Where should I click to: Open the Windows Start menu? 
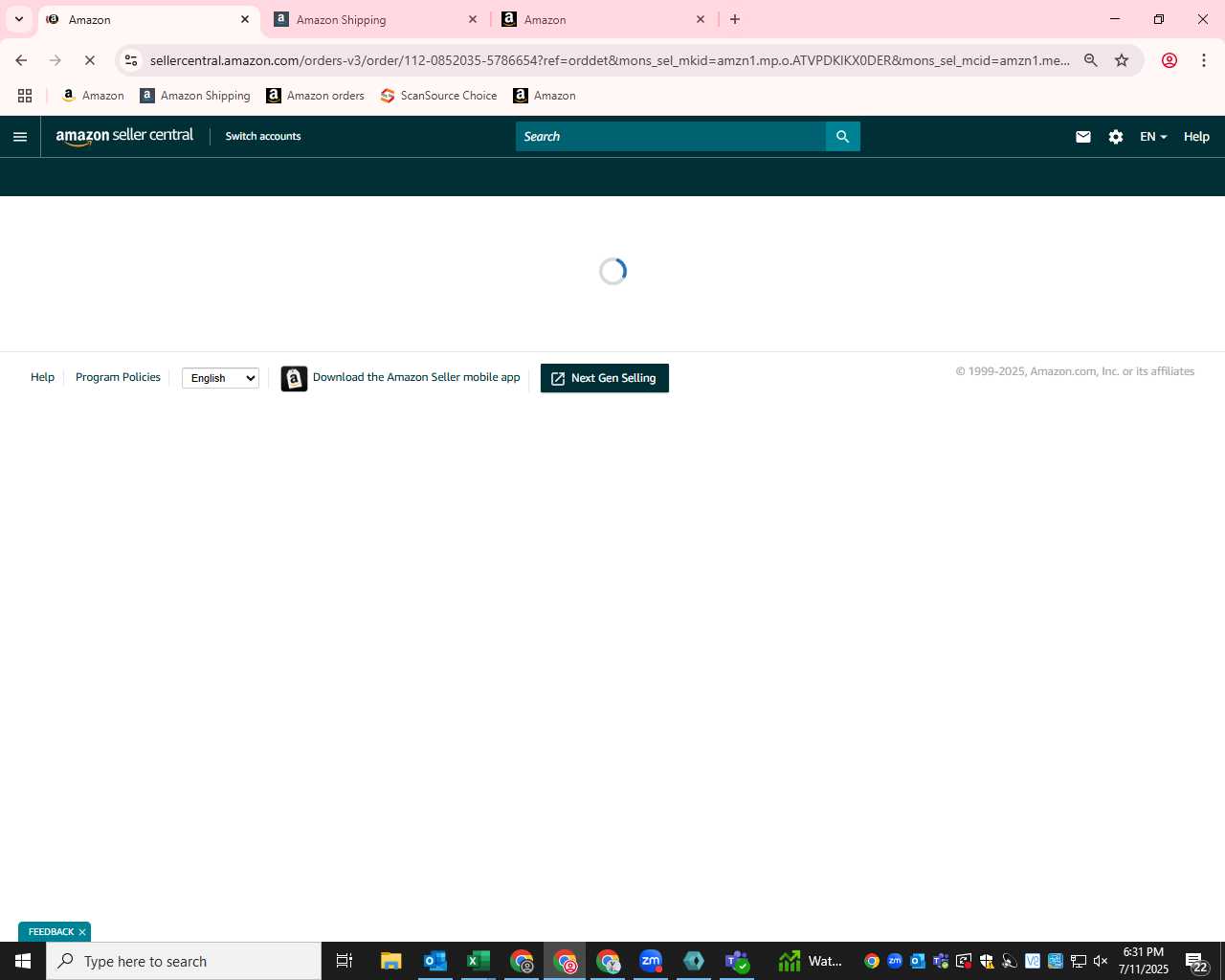pyautogui.click(x=23, y=961)
